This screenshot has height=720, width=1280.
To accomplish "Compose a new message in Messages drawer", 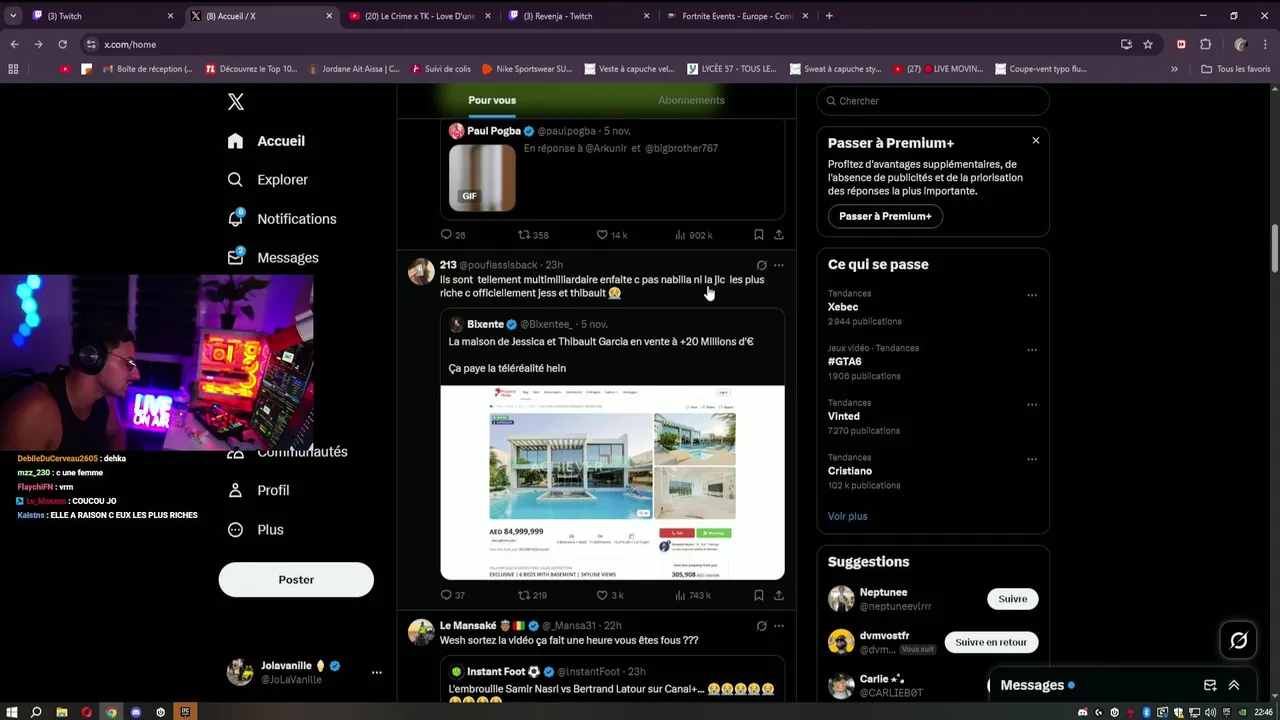I will pyautogui.click(x=1210, y=685).
